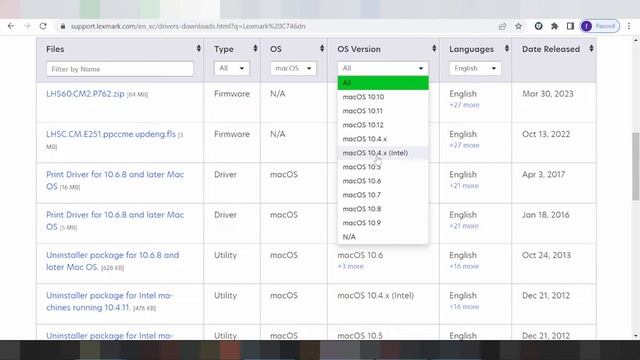Sort the table by Files column arrows
Viewport: 640px width, 360px height.
pyautogui.click(x=199, y=49)
